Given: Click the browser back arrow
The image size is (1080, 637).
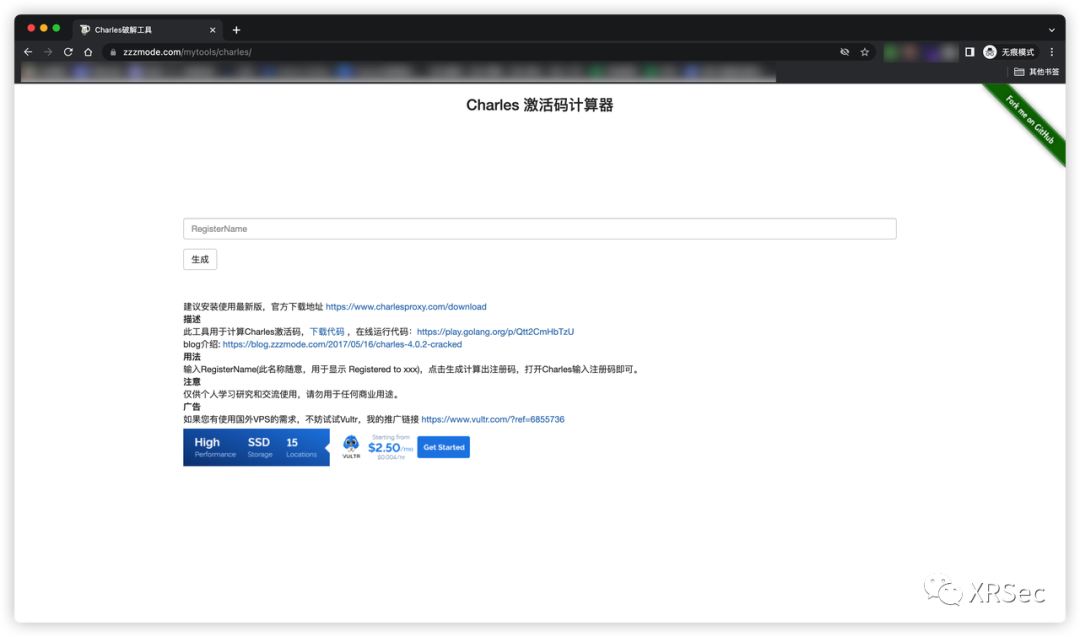Looking at the screenshot, I should [x=28, y=52].
